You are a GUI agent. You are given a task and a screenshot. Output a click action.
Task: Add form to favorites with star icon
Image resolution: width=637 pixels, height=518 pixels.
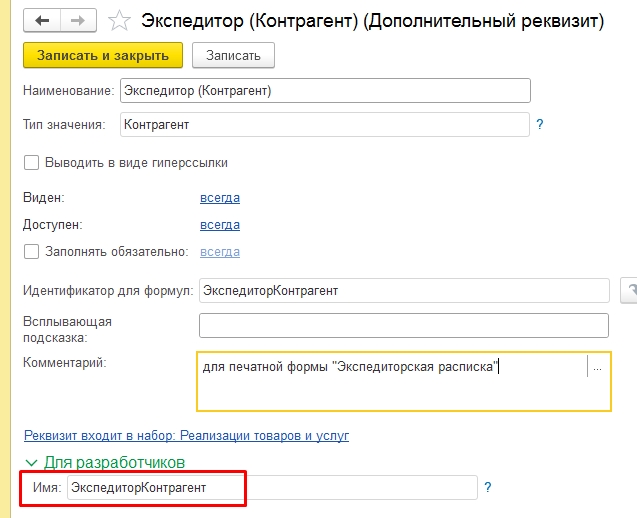click(119, 21)
